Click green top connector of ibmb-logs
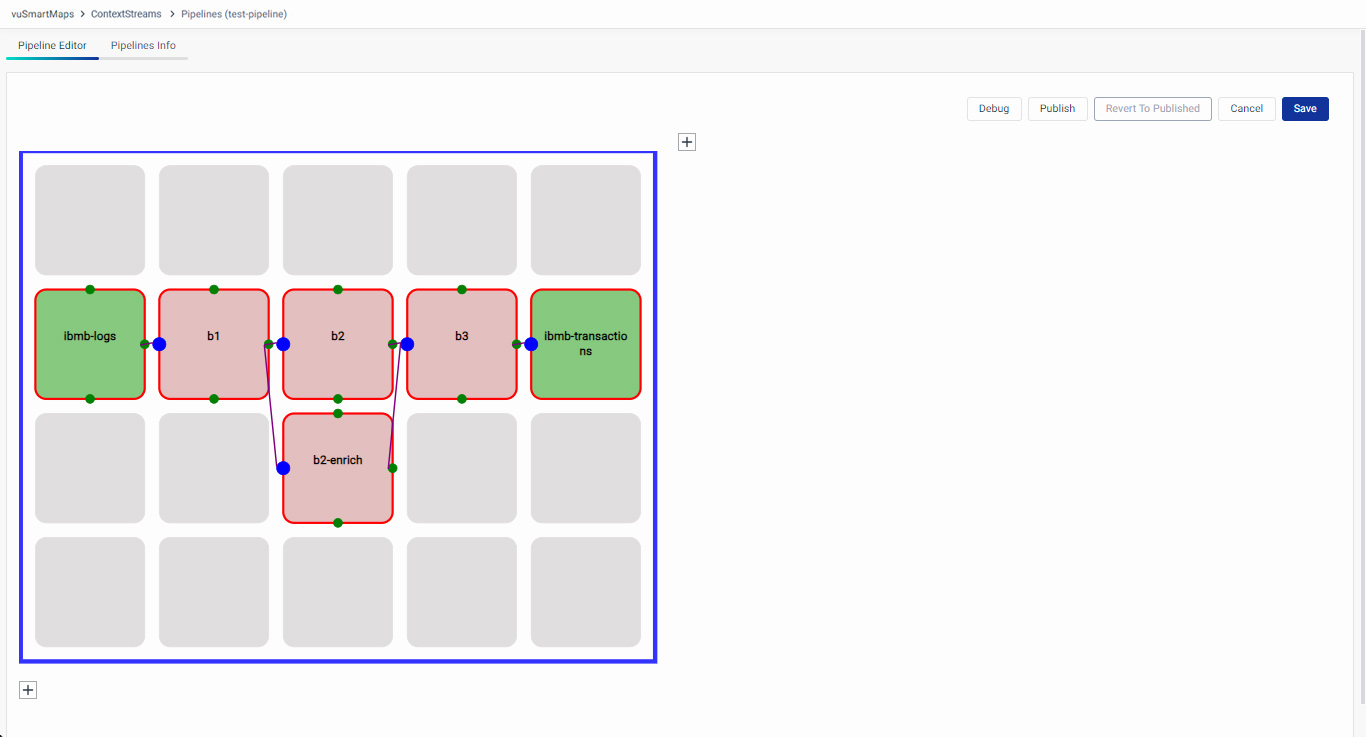Screen dimensions: 1366x737 click(90, 290)
